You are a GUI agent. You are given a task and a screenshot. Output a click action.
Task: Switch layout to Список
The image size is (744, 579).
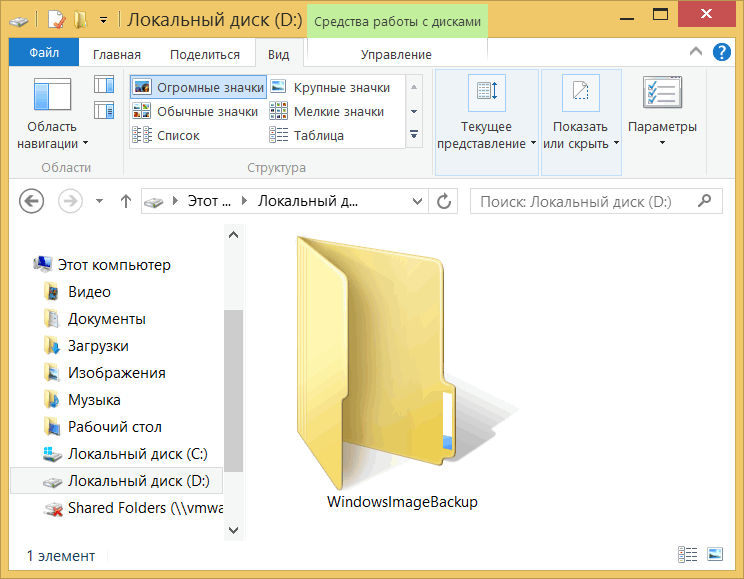pyautogui.click(x=166, y=135)
